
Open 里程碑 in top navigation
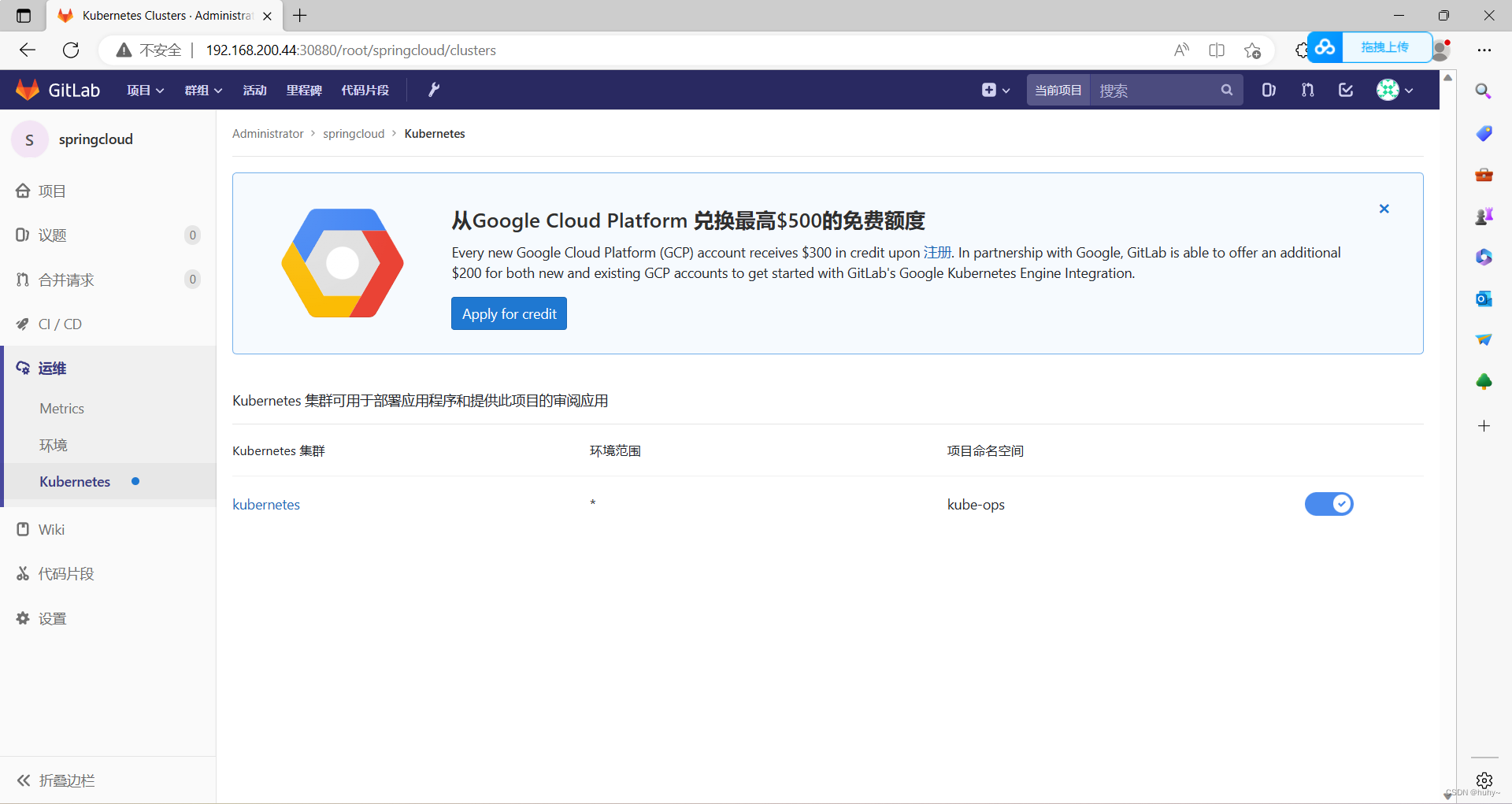tap(304, 91)
